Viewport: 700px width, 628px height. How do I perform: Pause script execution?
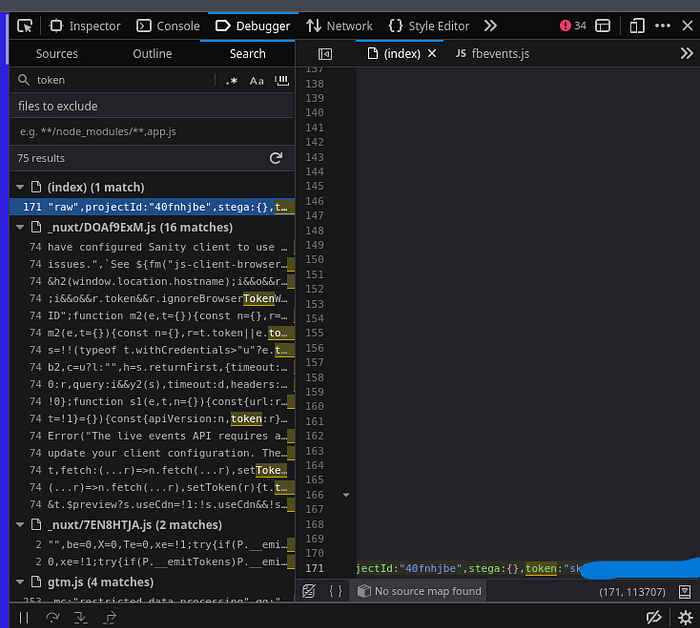tap(24, 617)
